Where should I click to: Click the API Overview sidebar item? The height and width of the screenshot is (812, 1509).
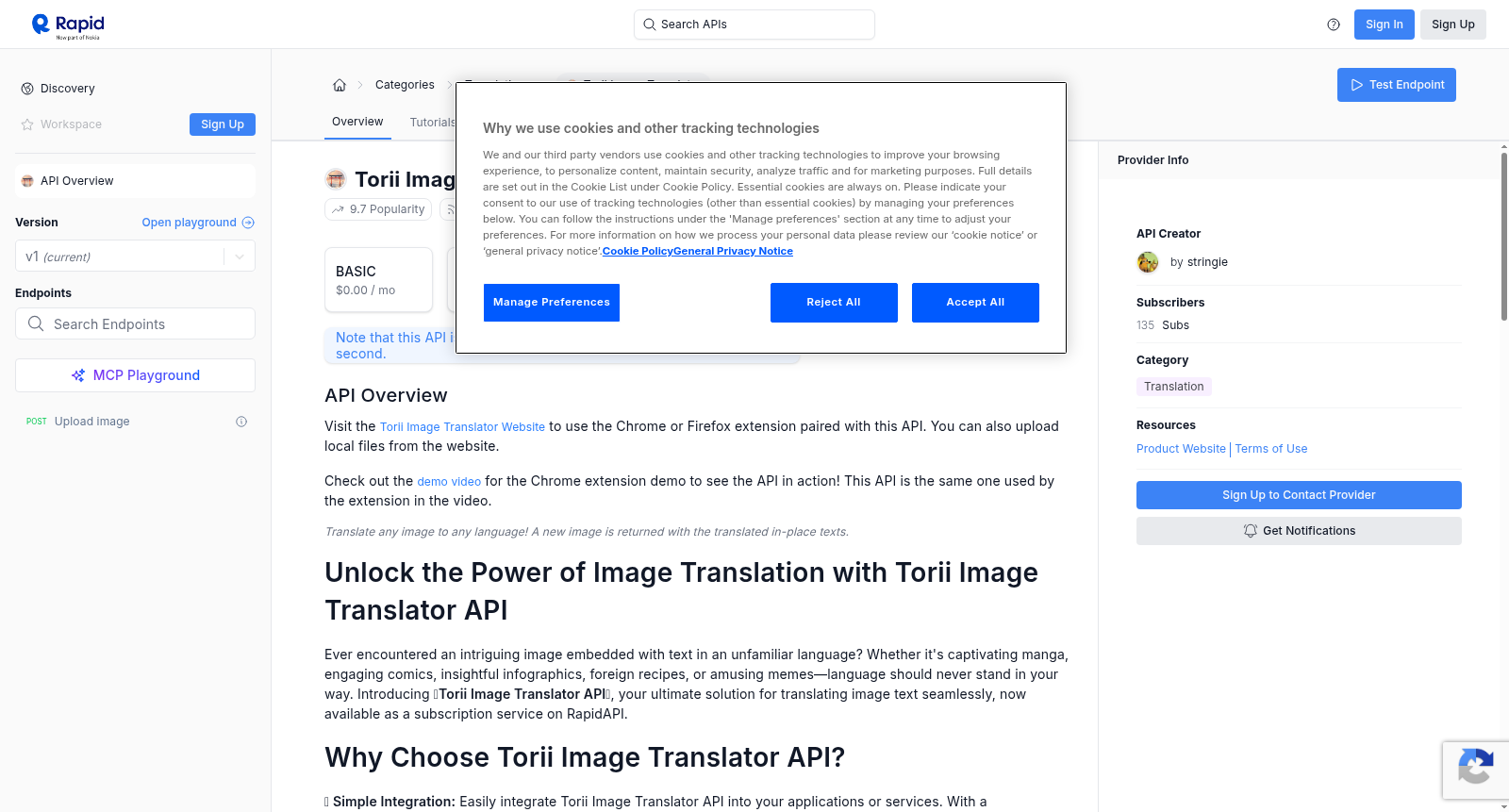coord(135,181)
